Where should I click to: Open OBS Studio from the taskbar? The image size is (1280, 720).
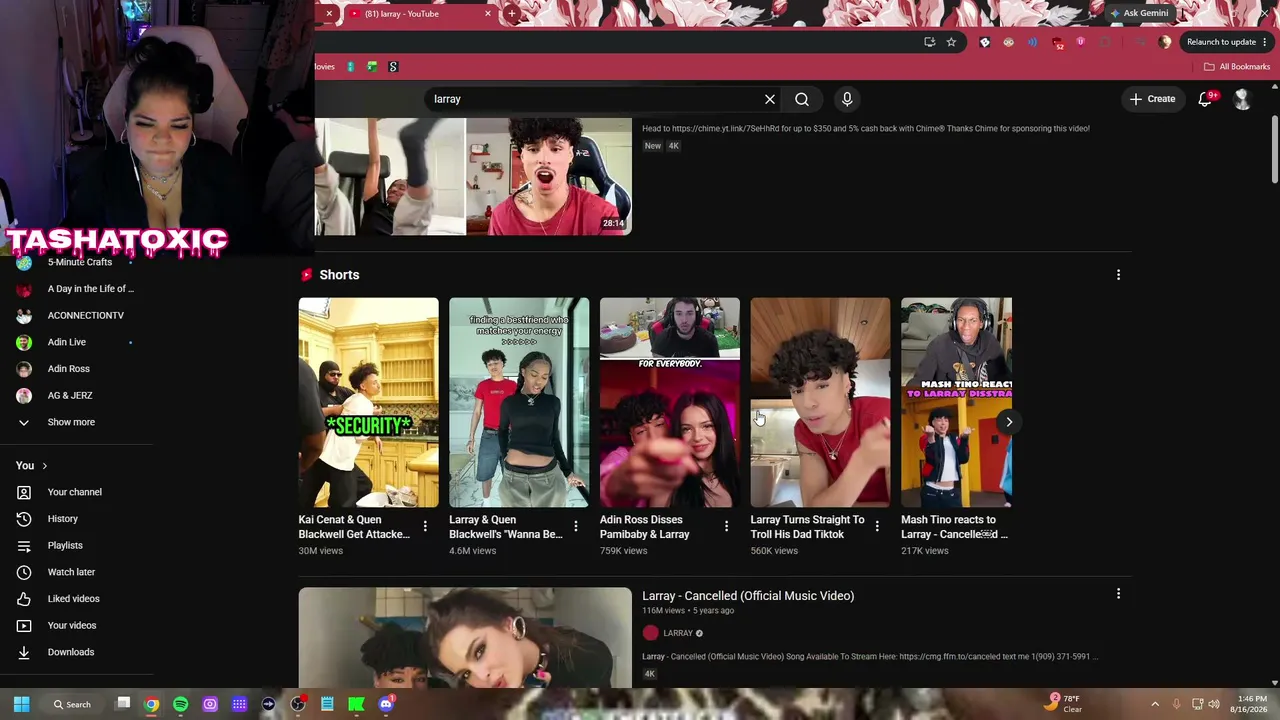(298, 704)
